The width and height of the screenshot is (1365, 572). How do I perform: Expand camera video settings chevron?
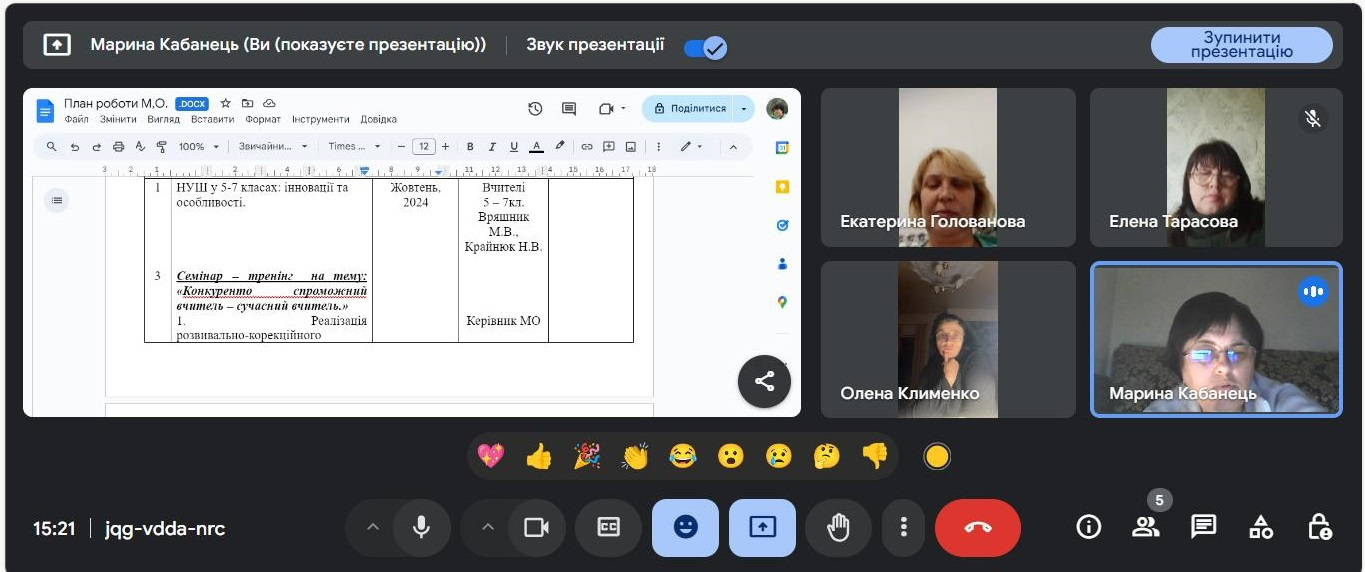coord(488,528)
